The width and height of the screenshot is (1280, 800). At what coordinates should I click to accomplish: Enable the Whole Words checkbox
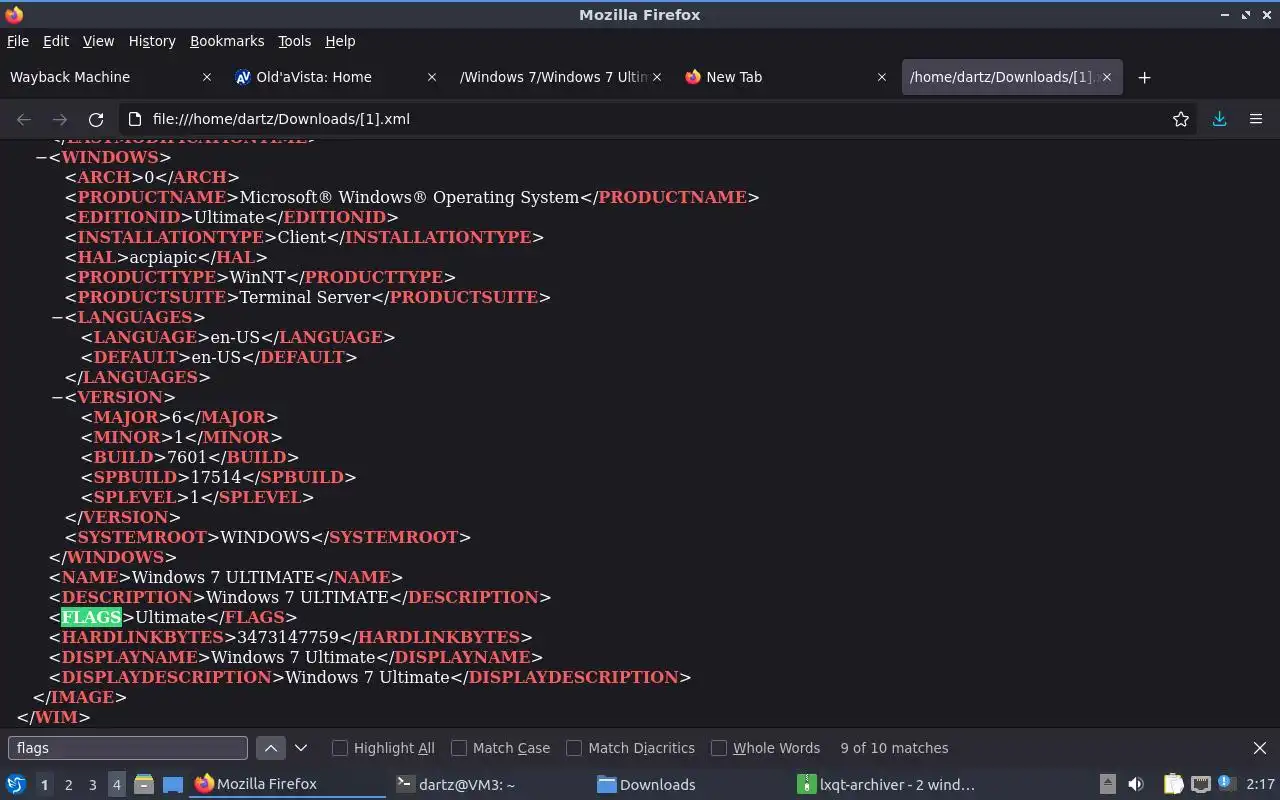tap(719, 748)
